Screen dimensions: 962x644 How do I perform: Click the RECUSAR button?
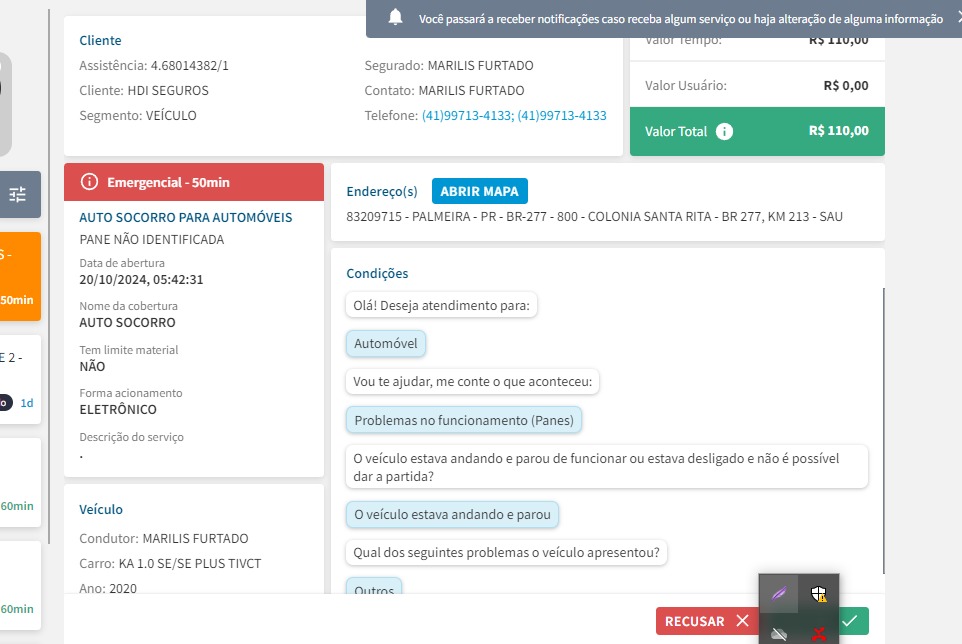[x=707, y=621]
